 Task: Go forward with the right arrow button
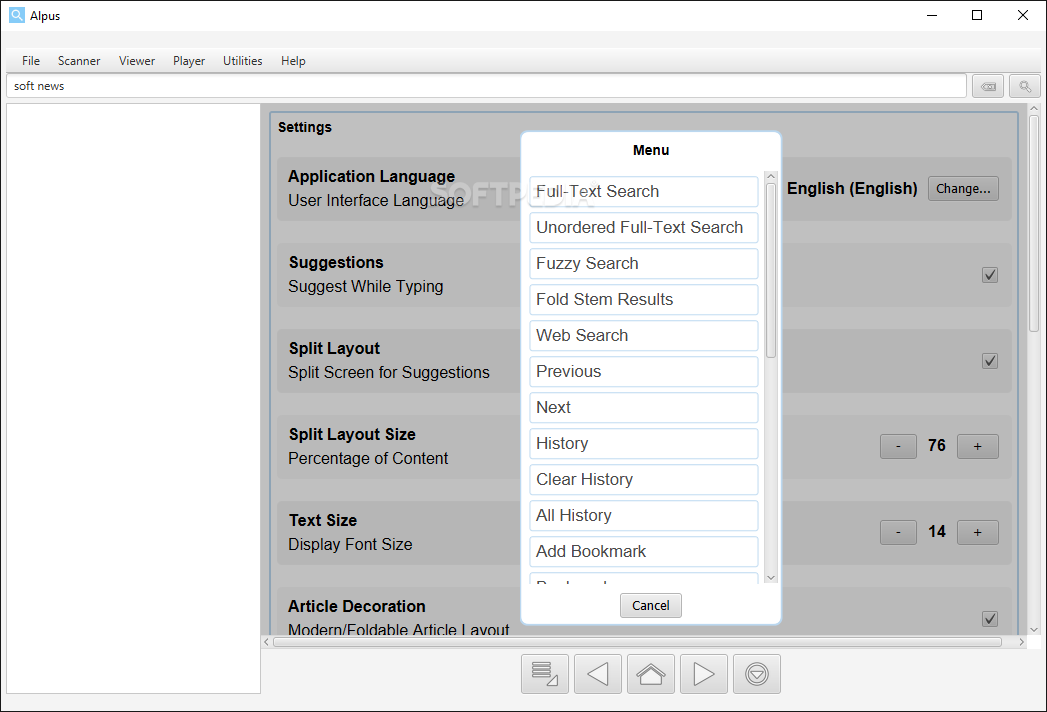[704, 674]
